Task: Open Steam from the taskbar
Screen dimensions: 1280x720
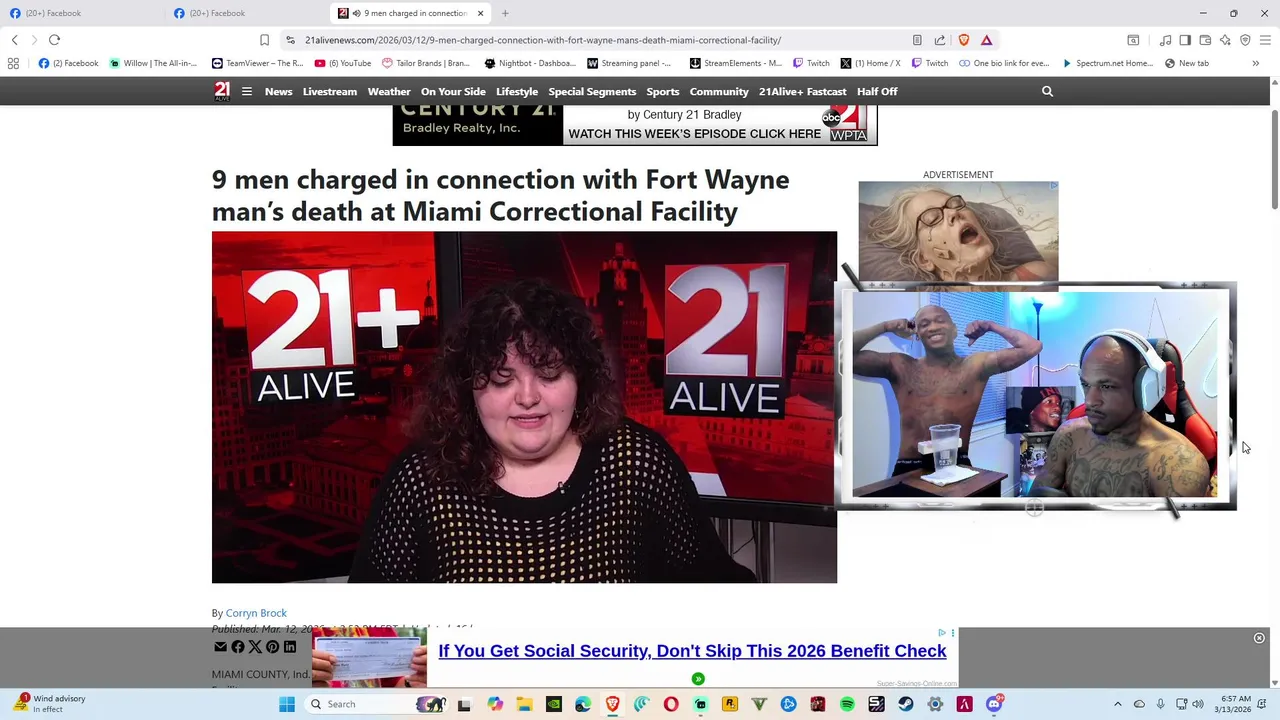Action: 906,704
